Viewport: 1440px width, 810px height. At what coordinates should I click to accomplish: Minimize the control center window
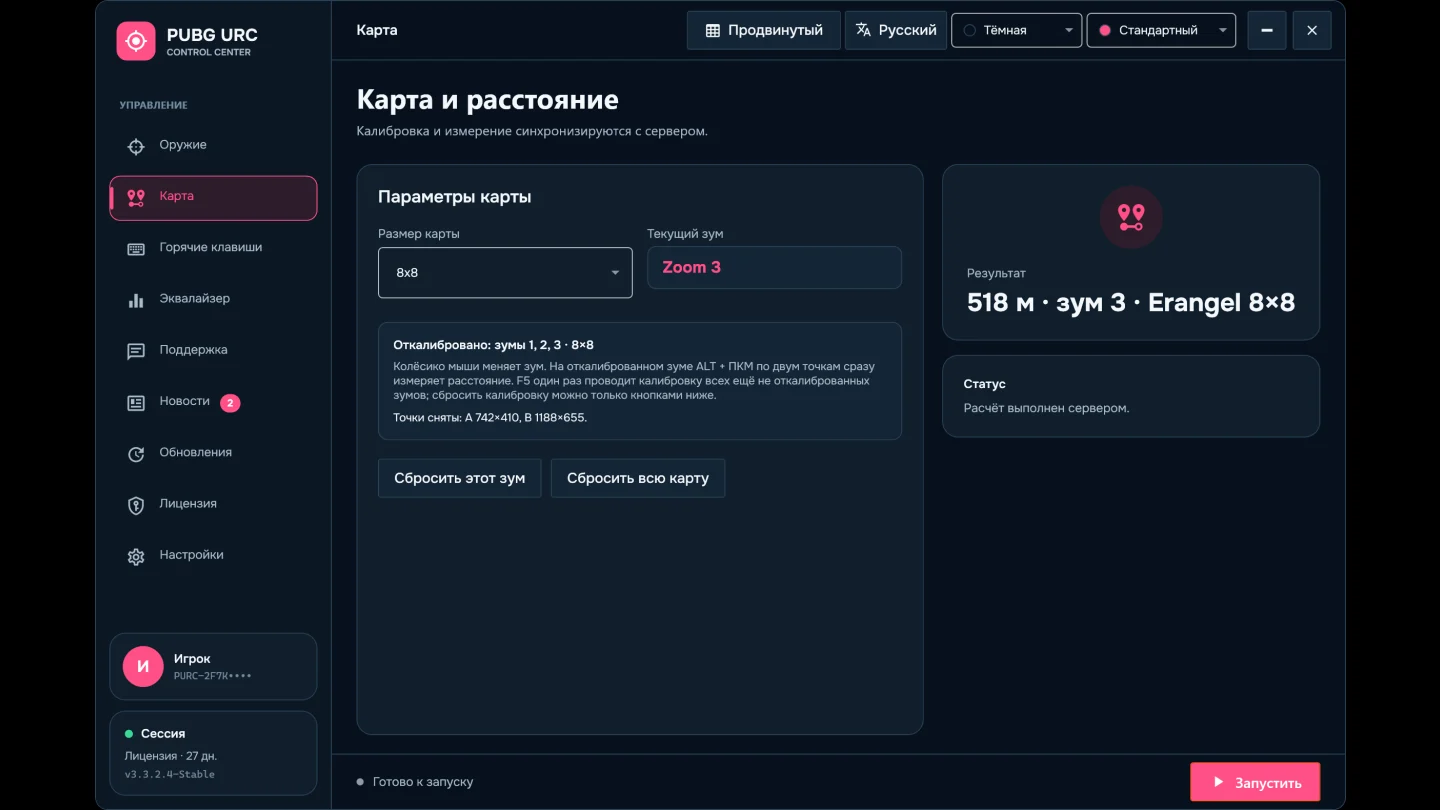coord(1267,30)
